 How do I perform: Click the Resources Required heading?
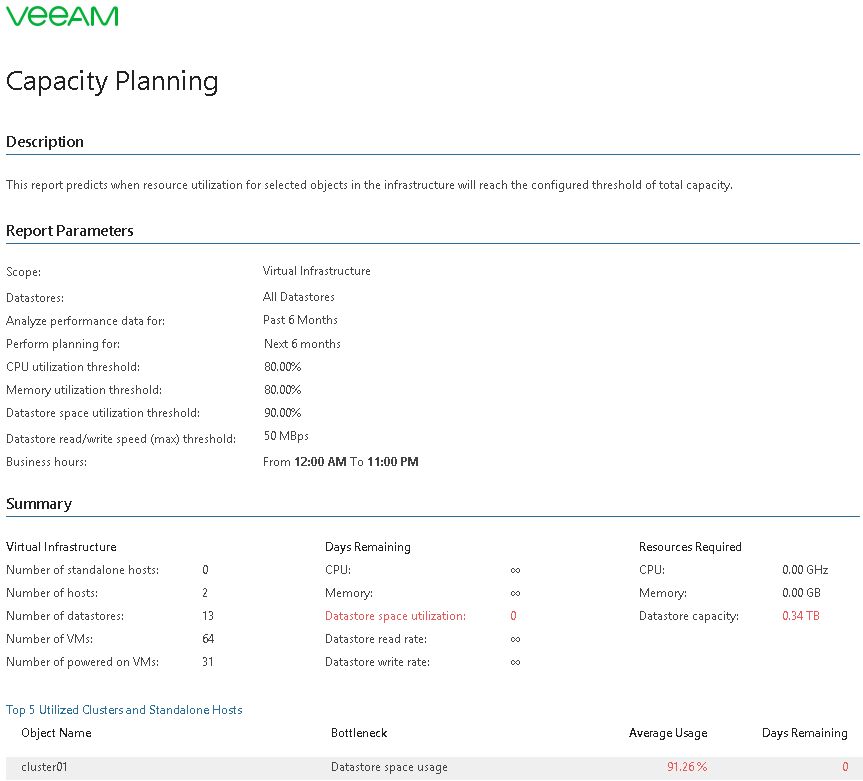[x=690, y=547]
